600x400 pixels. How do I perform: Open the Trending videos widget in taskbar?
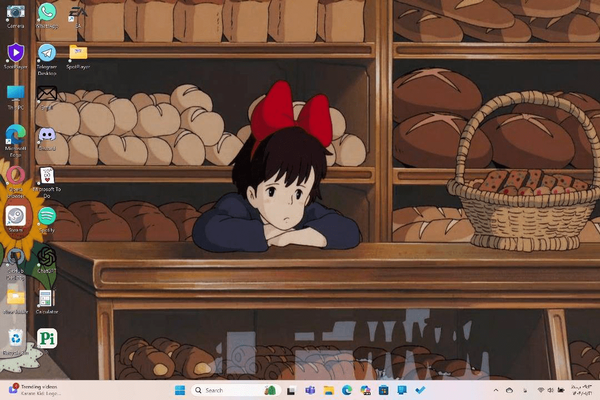pos(34,390)
